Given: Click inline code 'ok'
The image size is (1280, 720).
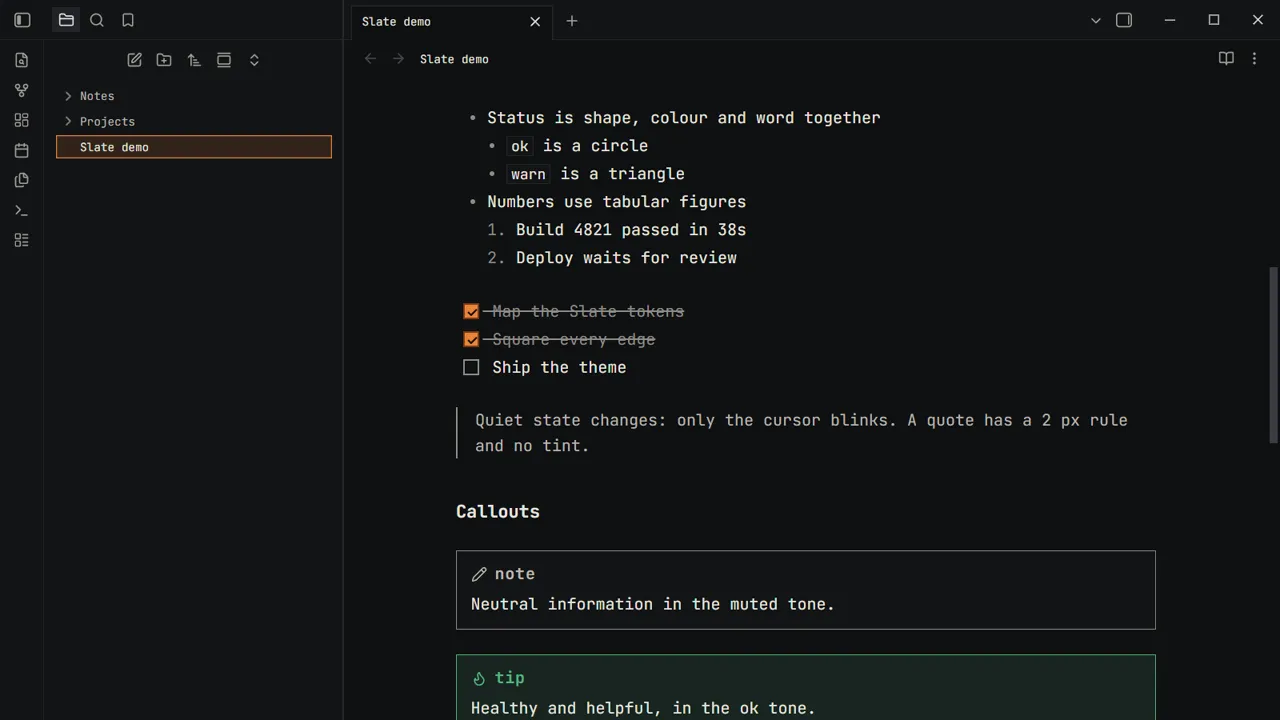Looking at the screenshot, I should (x=520, y=146).
